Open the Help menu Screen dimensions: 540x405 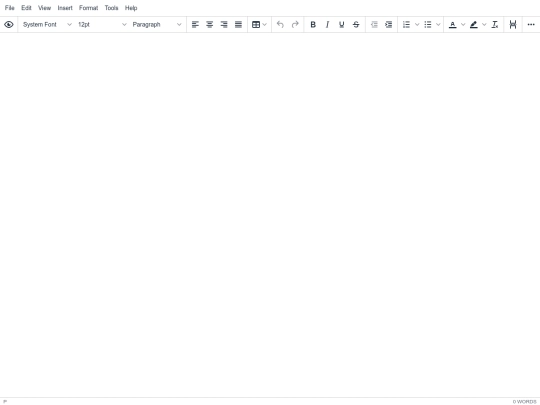point(131,8)
